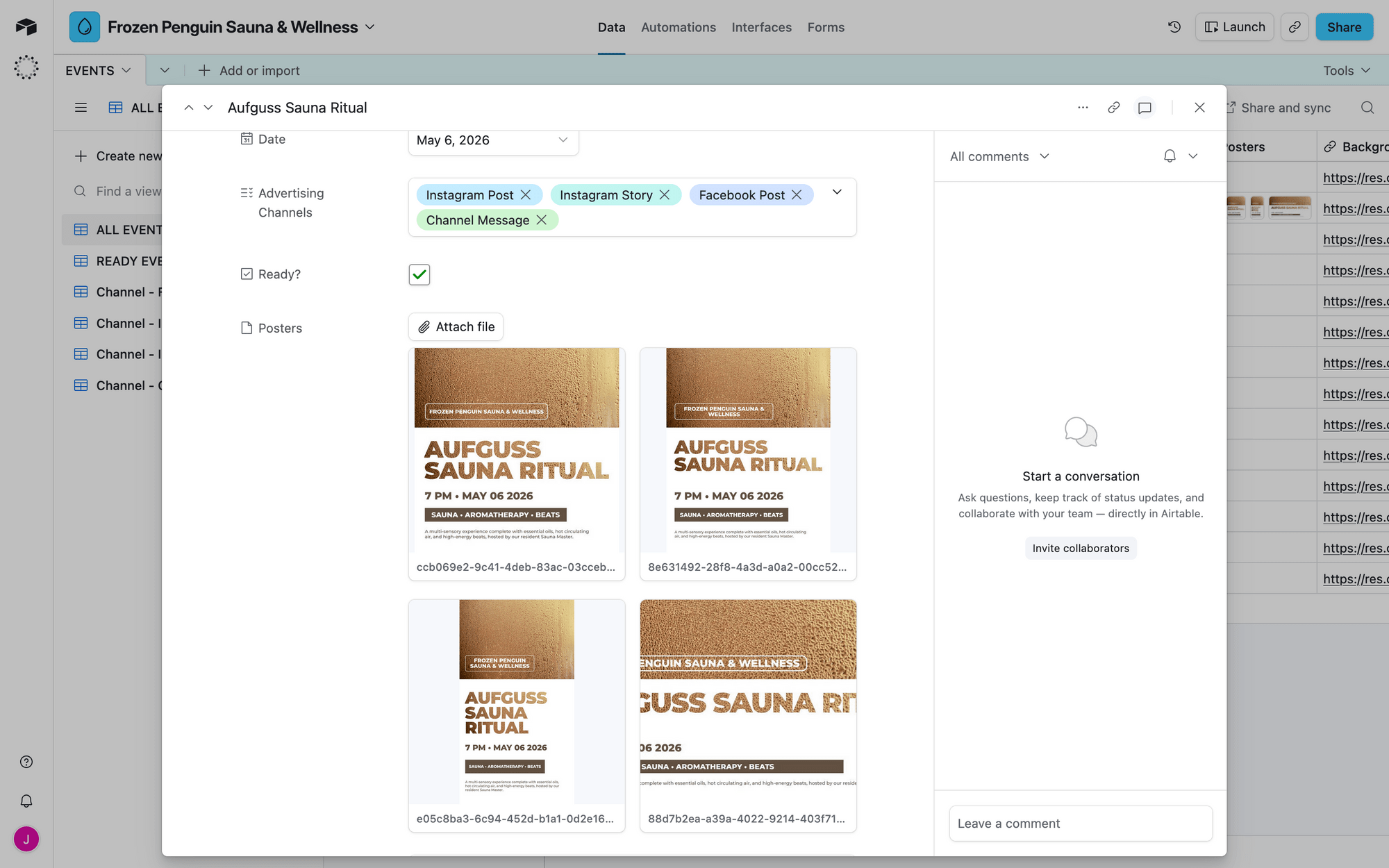The width and height of the screenshot is (1389, 868).
Task: Open the 8e631492 poster thumbnail
Action: pyautogui.click(x=748, y=450)
